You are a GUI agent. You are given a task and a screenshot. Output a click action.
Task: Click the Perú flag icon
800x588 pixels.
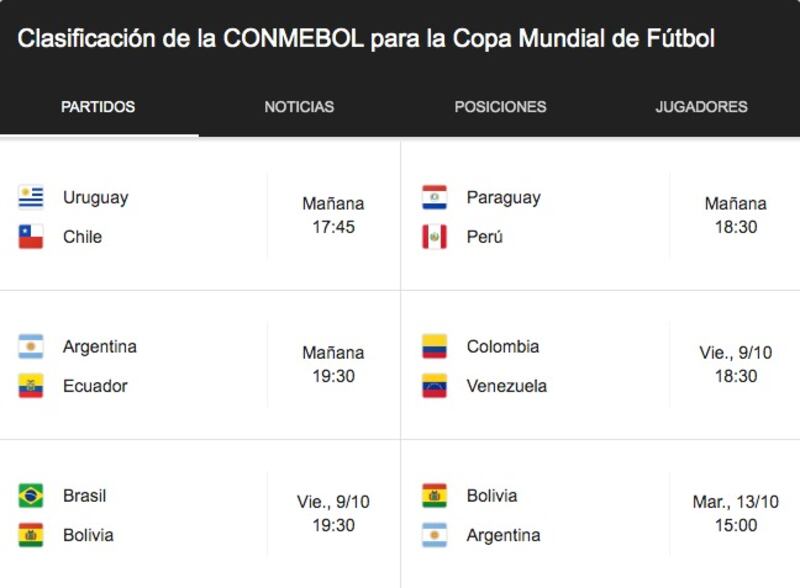pyautogui.click(x=434, y=237)
